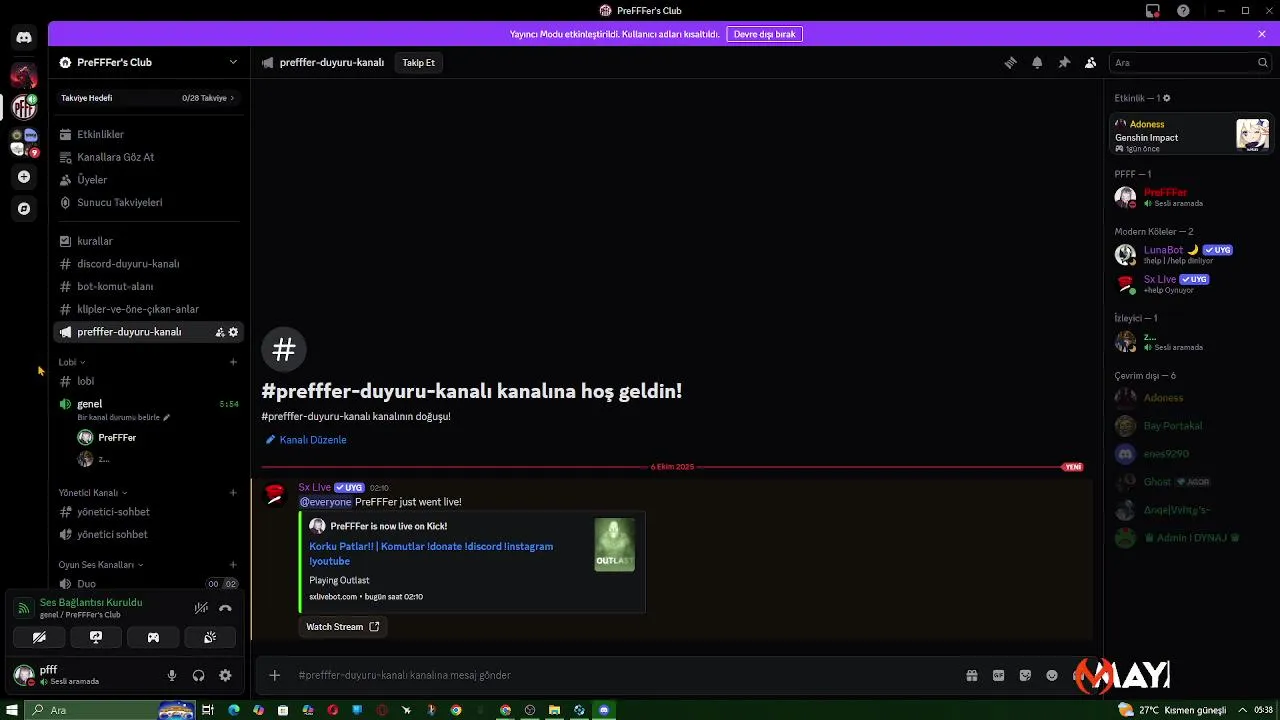
Task: Open the server discovery compass icon
Action: click(x=24, y=209)
